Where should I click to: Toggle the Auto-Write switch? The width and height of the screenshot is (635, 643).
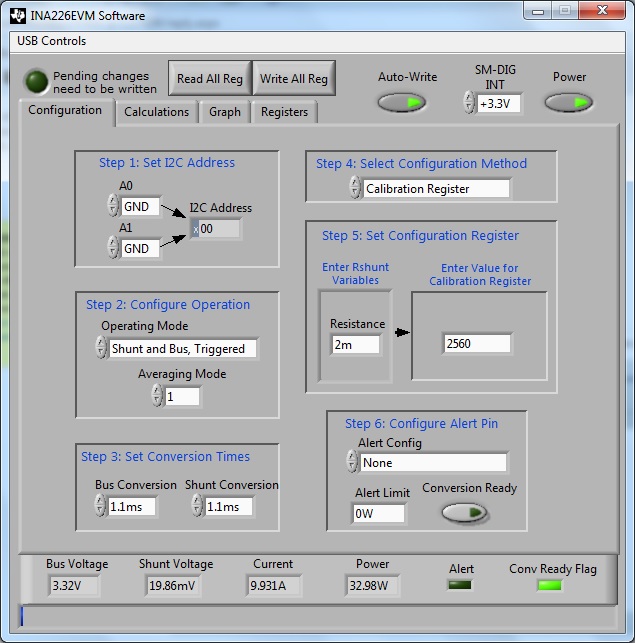point(402,103)
